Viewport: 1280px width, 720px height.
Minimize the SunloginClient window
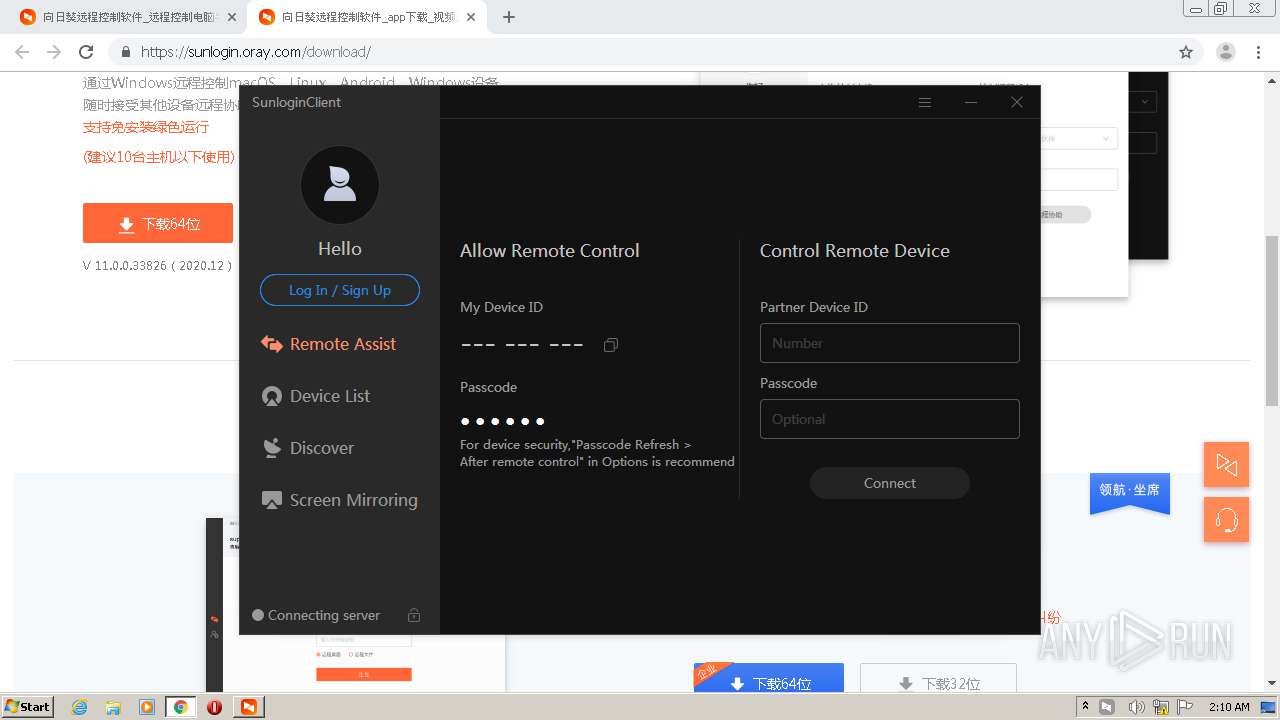coord(971,102)
